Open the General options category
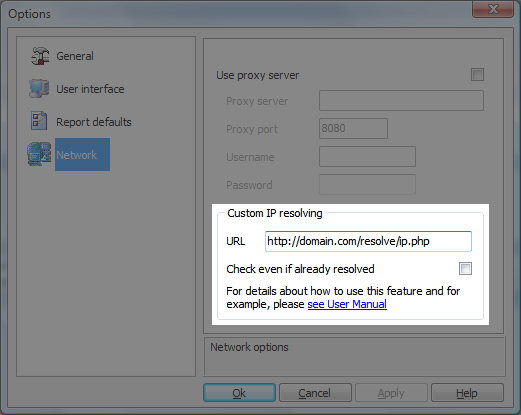This screenshot has width=521, height=415. [75, 56]
